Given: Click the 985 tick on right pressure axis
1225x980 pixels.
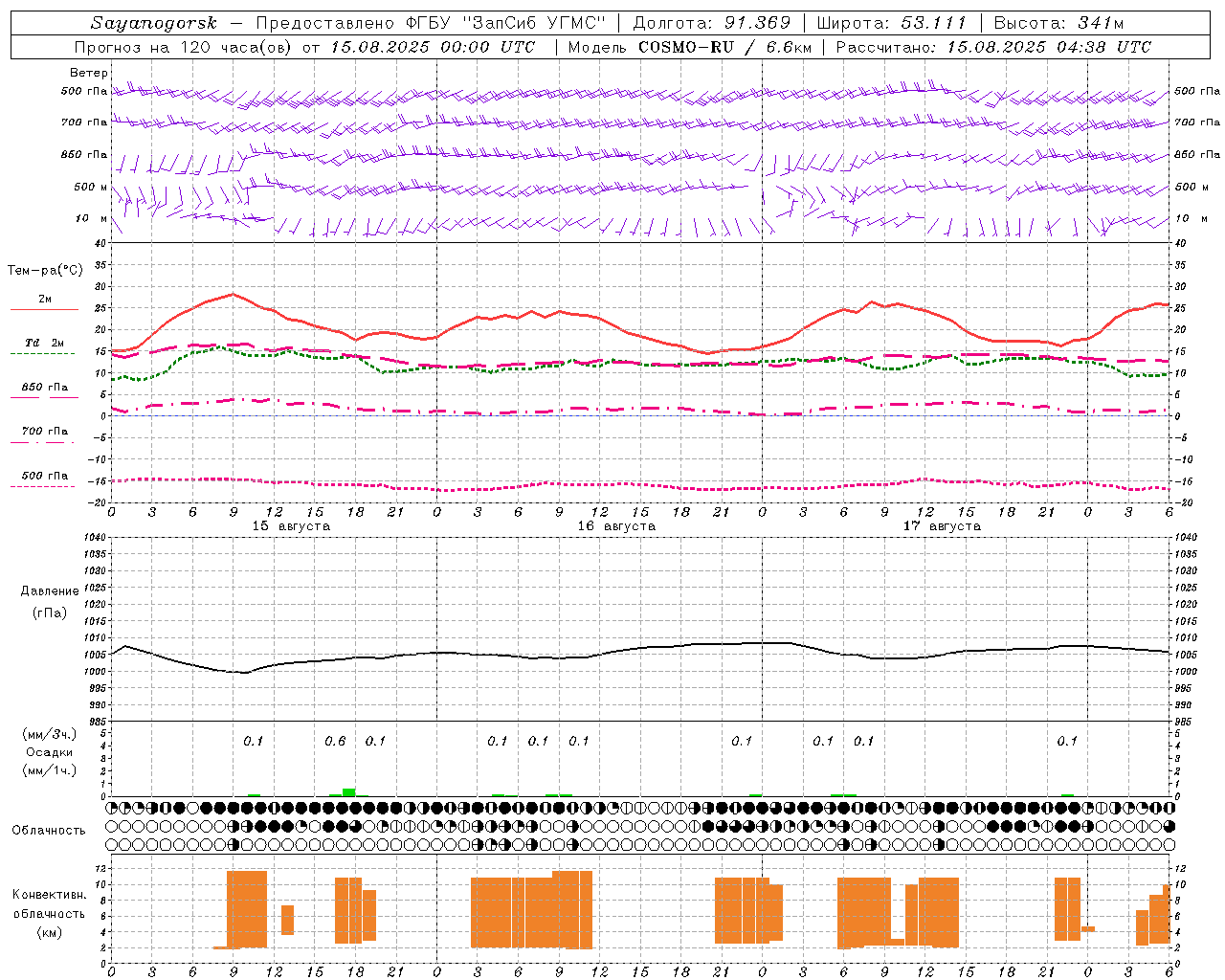Looking at the screenshot, I should 1184,722.
